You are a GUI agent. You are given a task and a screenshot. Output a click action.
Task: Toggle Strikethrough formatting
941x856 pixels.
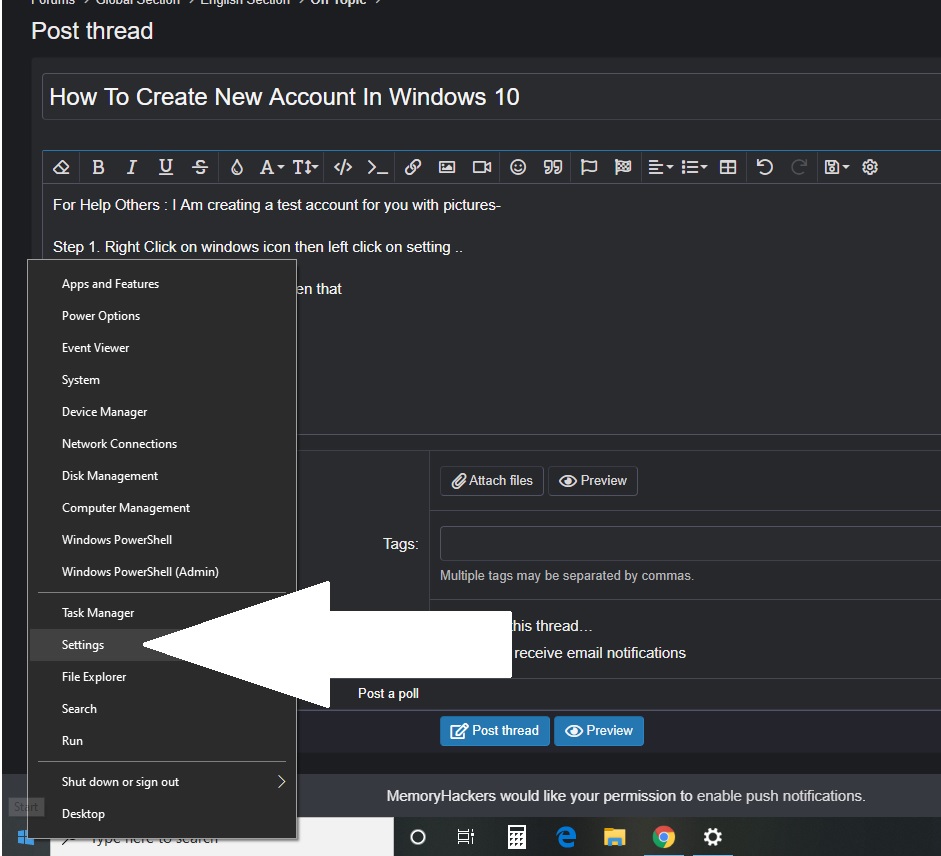[x=200, y=167]
